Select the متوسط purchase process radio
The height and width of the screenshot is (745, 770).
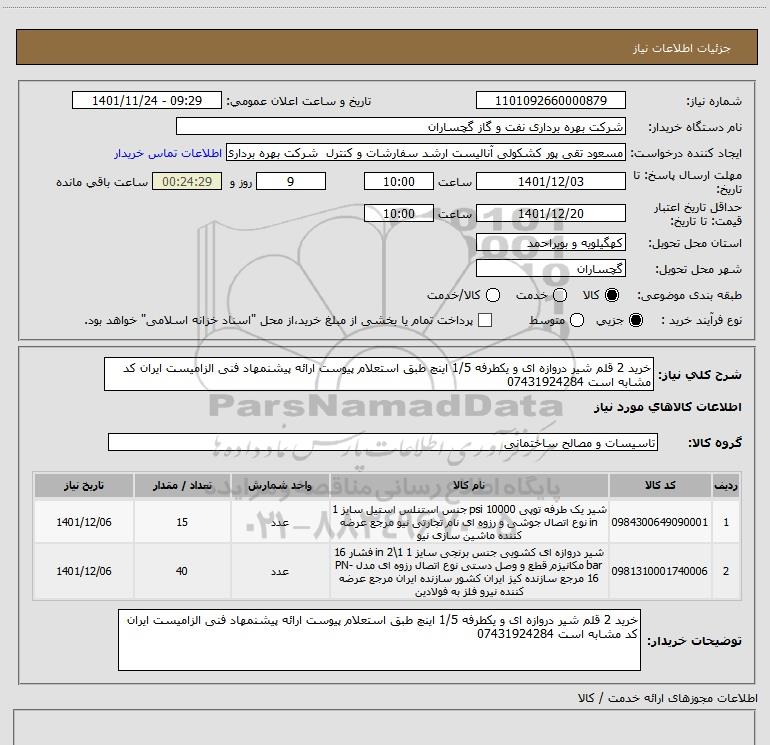(x=577, y=320)
